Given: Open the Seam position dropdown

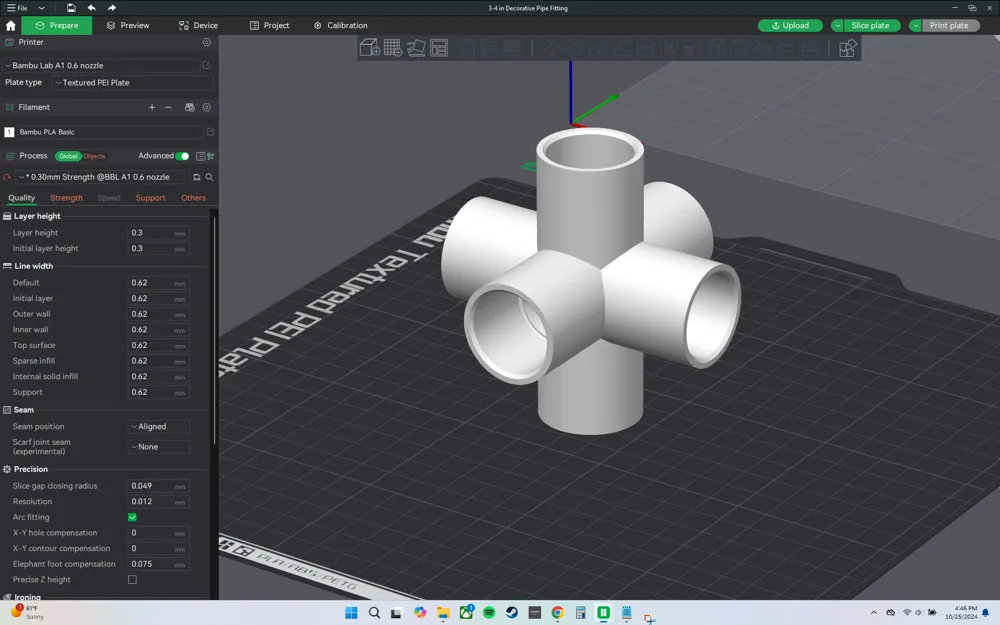Looking at the screenshot, I should [158, 426].
